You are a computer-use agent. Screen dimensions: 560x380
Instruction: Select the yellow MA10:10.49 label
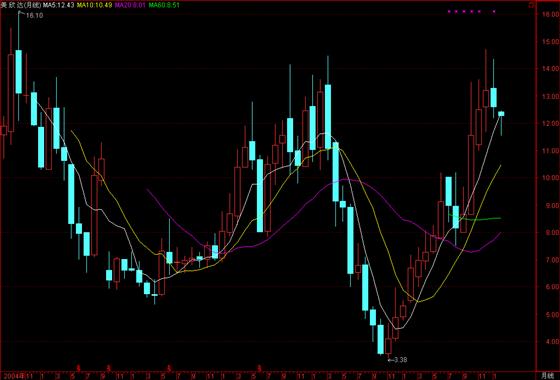pos(94,5)
